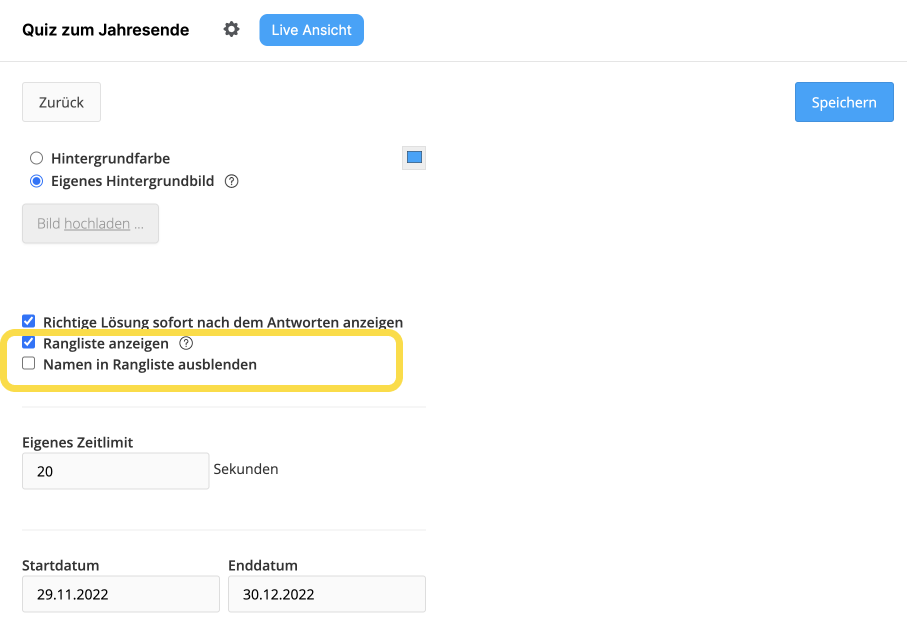Open the blue background color swatch
This screenshot has height=632, width=907.
click(414, 158)
